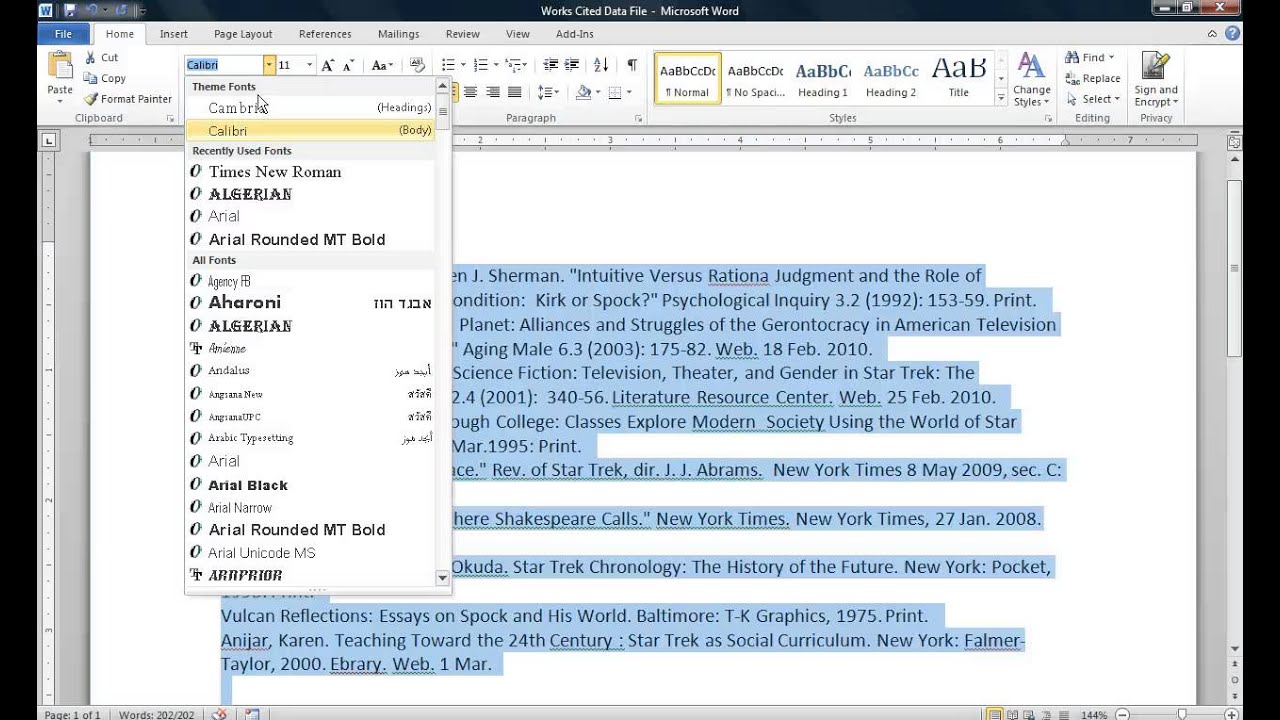This screenshot has height=720, width=1280.
Task: Click the Shading paint bucket icon
Action: [x=584, y=92]
